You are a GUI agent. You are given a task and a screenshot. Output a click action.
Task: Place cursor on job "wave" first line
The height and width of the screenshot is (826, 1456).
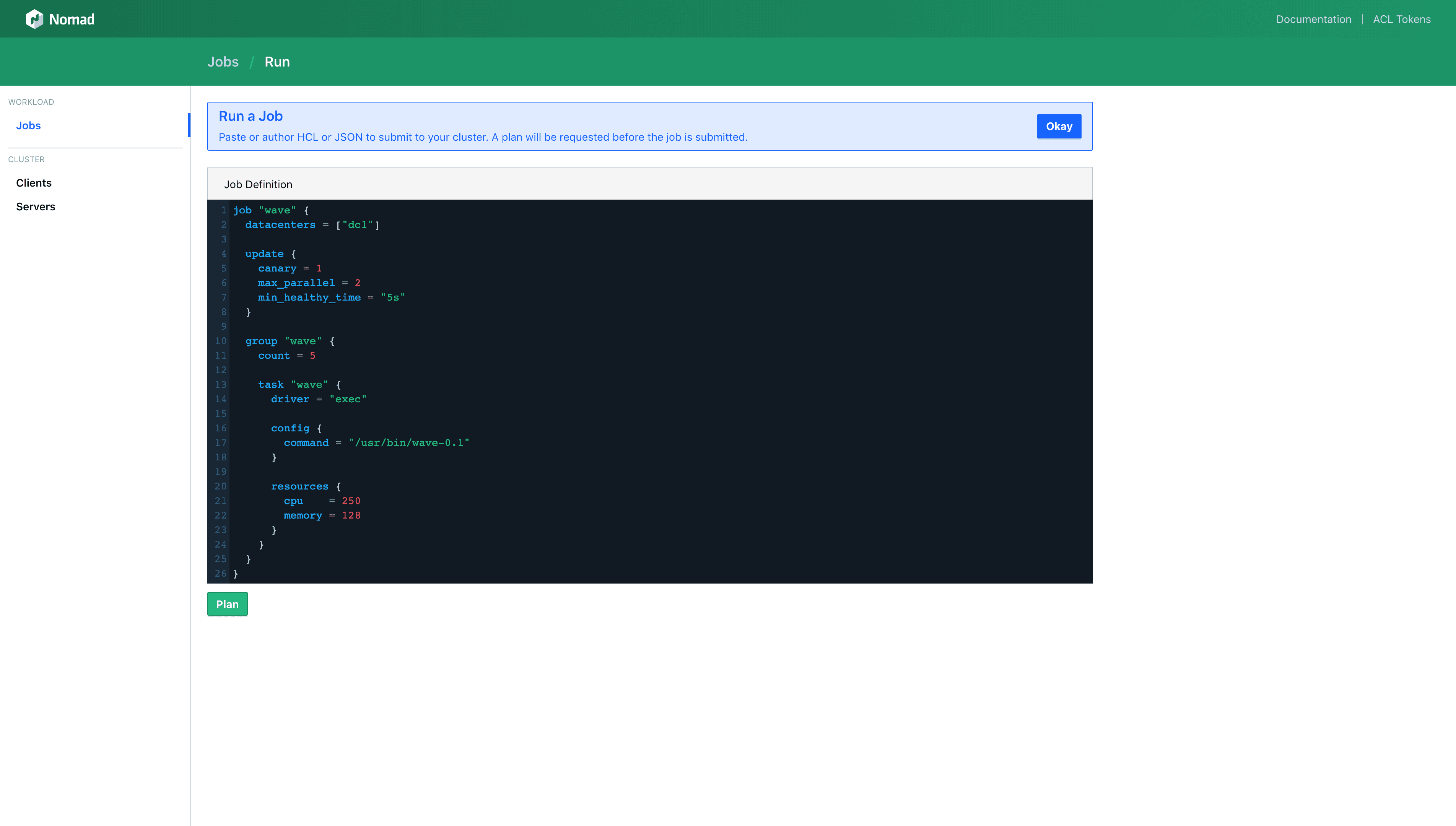tap(270, 210)
